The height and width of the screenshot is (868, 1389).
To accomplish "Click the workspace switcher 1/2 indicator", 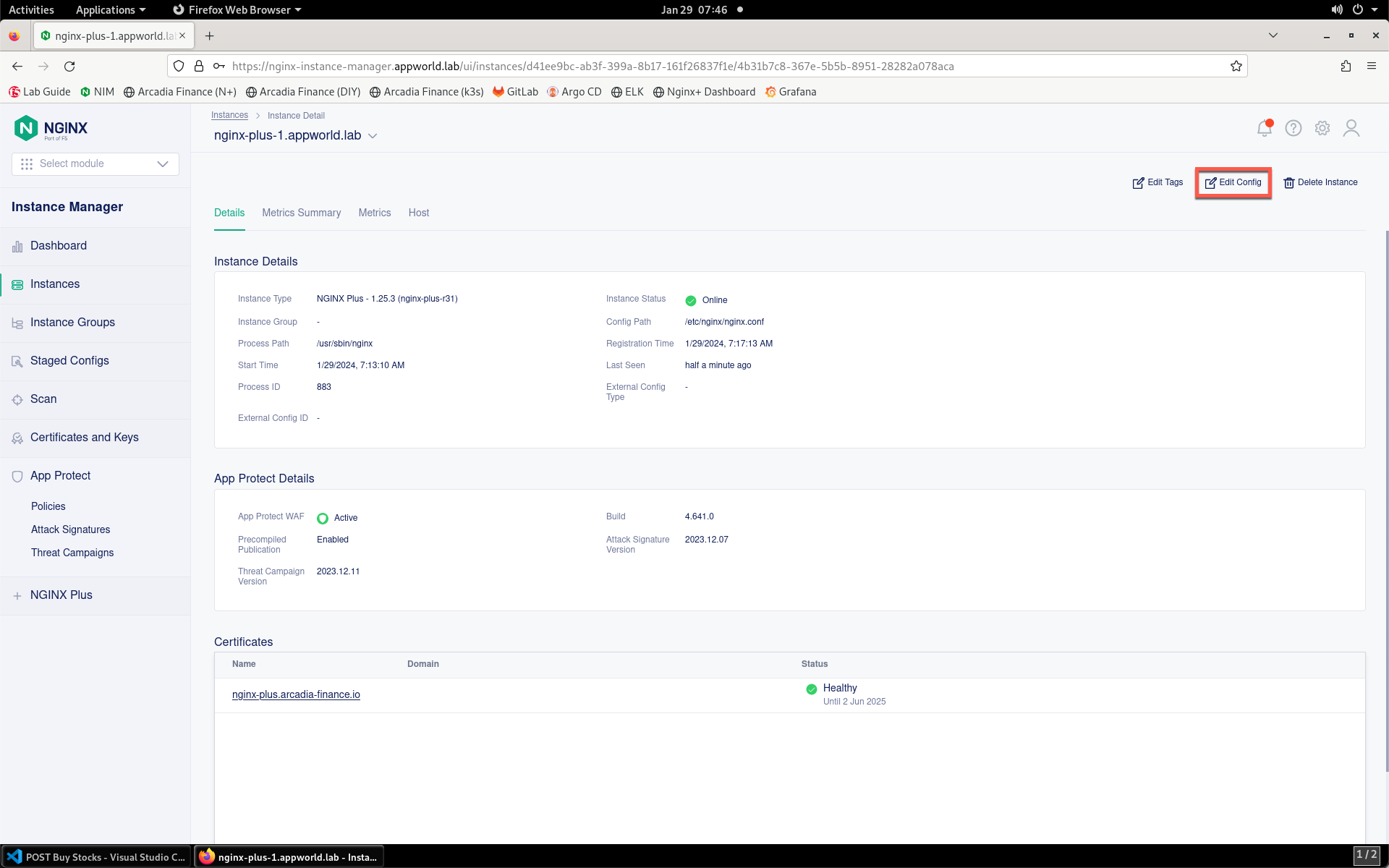I will (x=1367, y=855).
